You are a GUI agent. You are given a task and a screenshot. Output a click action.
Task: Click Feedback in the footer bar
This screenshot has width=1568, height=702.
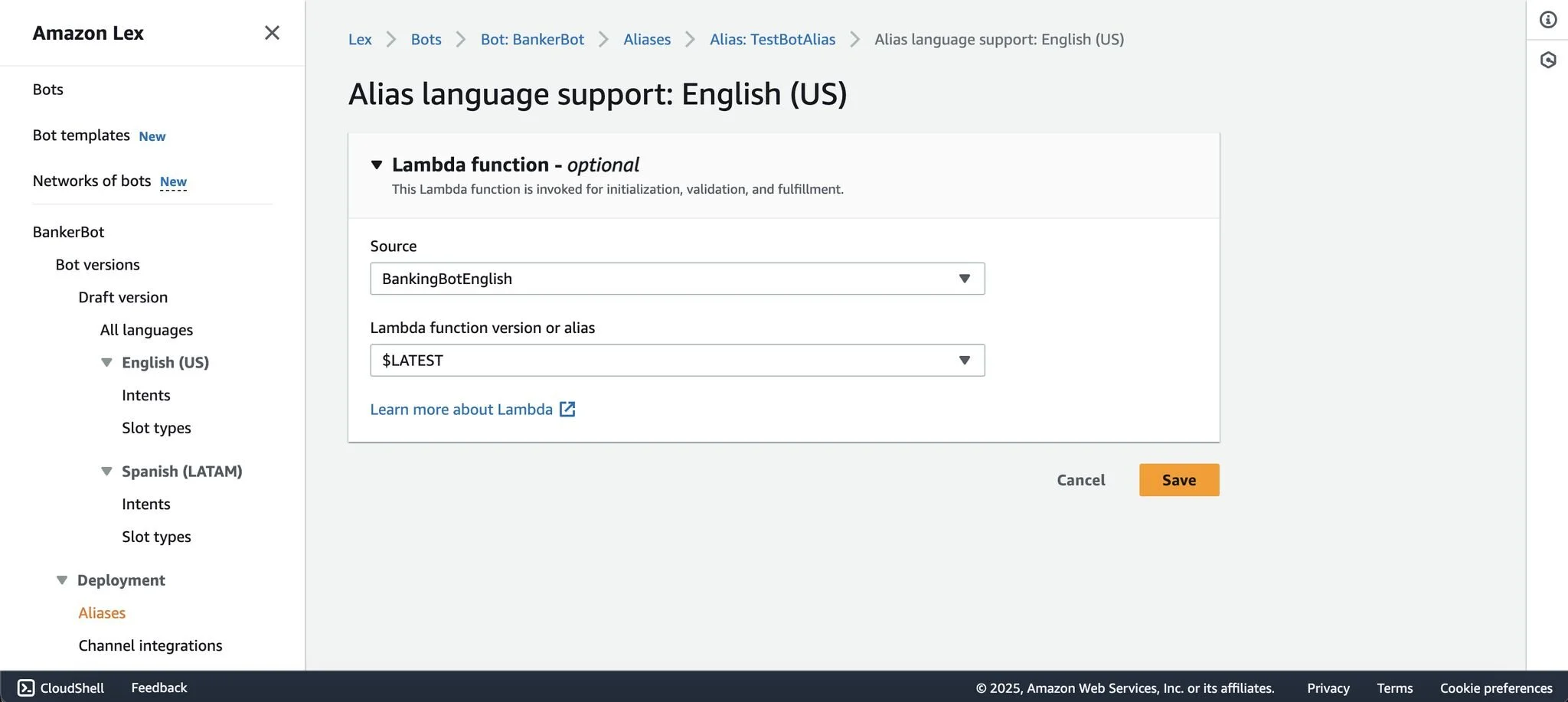tap(158, 687)
